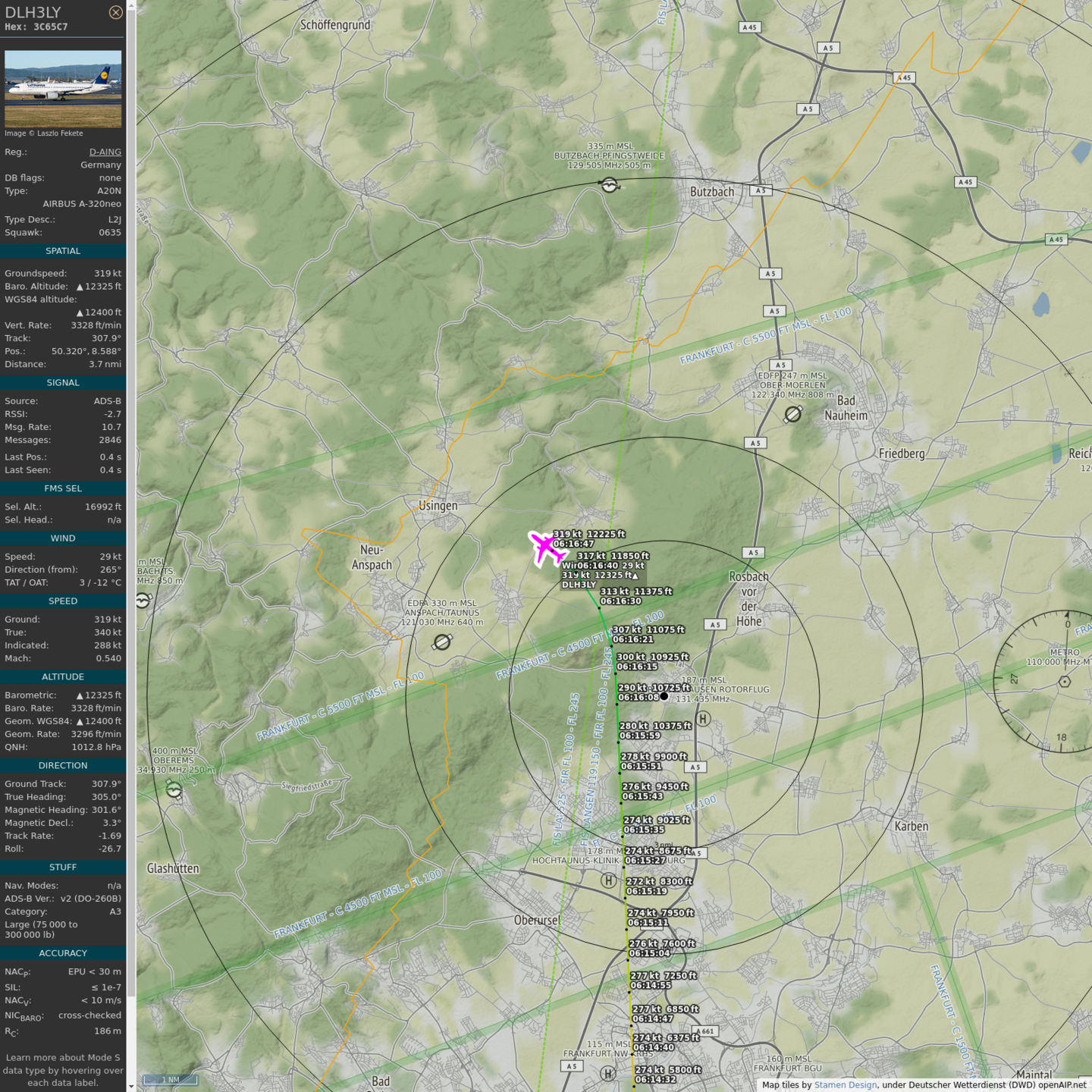
Task: Click the Hochtaunus-Klinik heliport H icon
Action: point(608,880)
